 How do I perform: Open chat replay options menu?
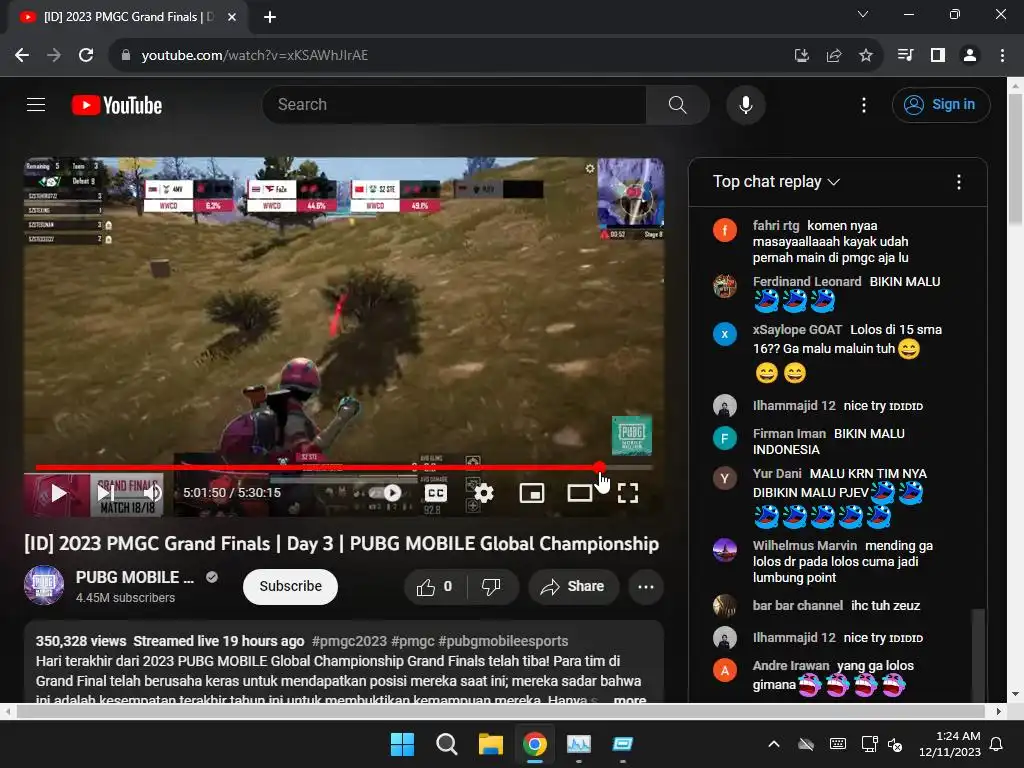(959, 182)
